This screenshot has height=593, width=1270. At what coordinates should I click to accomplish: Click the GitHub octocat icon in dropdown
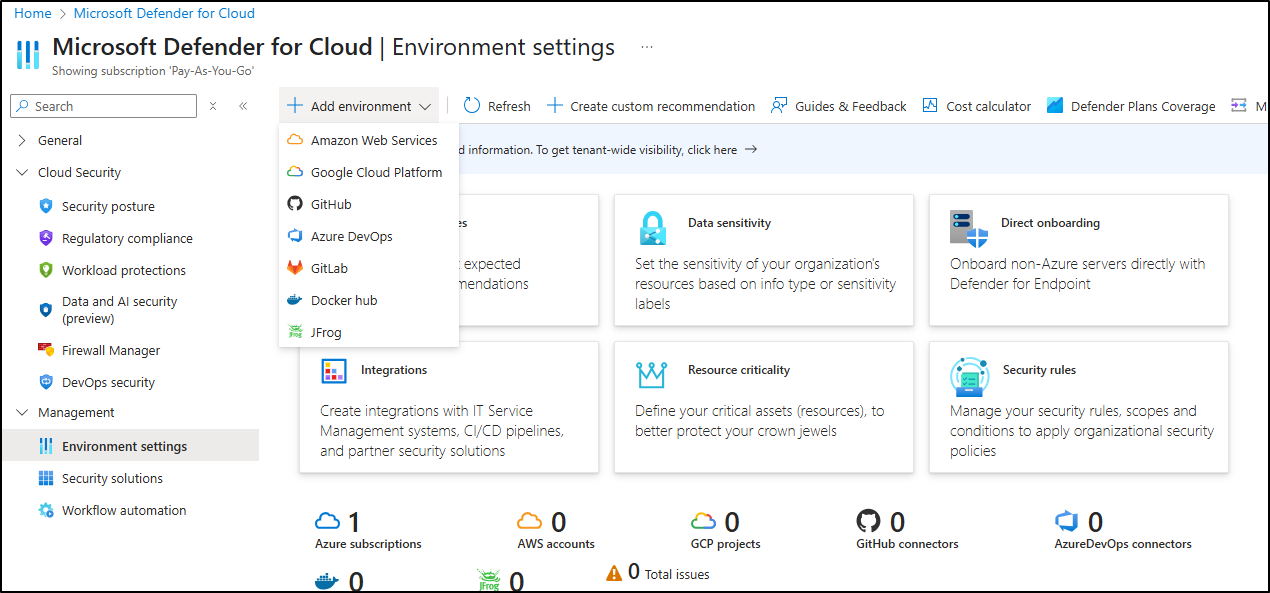tap(295, 204)
